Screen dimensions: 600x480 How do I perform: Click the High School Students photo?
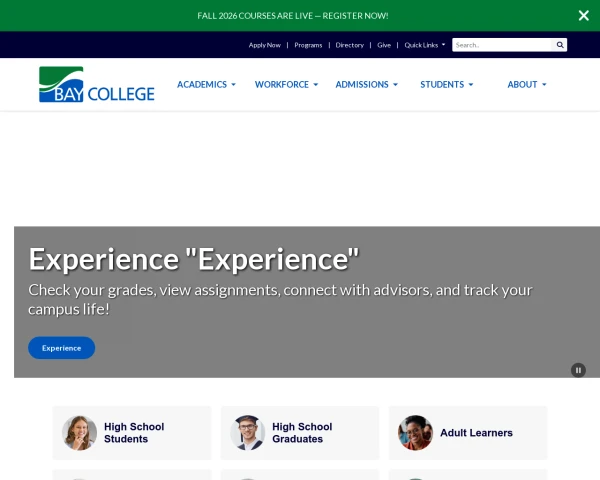tap(80, 433)
